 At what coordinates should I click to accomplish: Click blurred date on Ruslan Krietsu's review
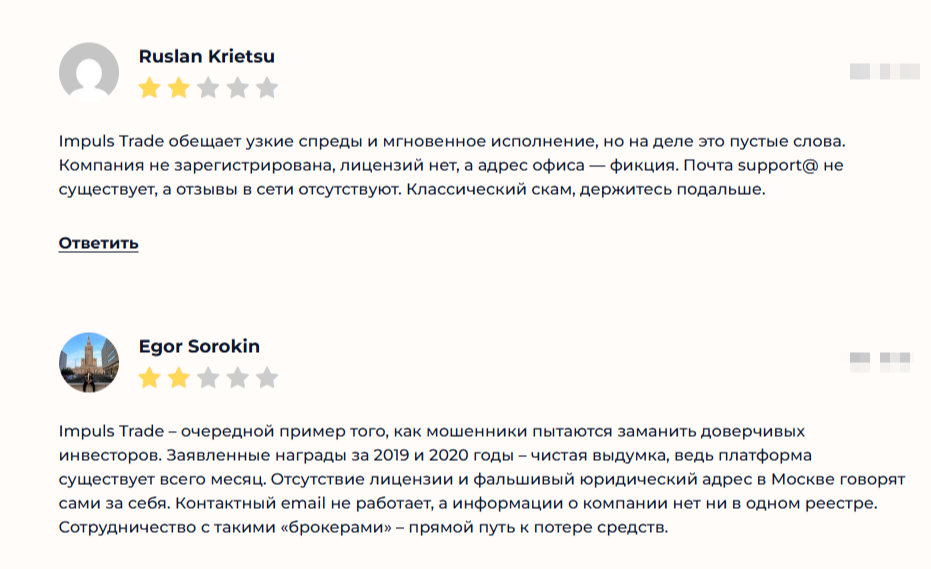click(884, 71)
